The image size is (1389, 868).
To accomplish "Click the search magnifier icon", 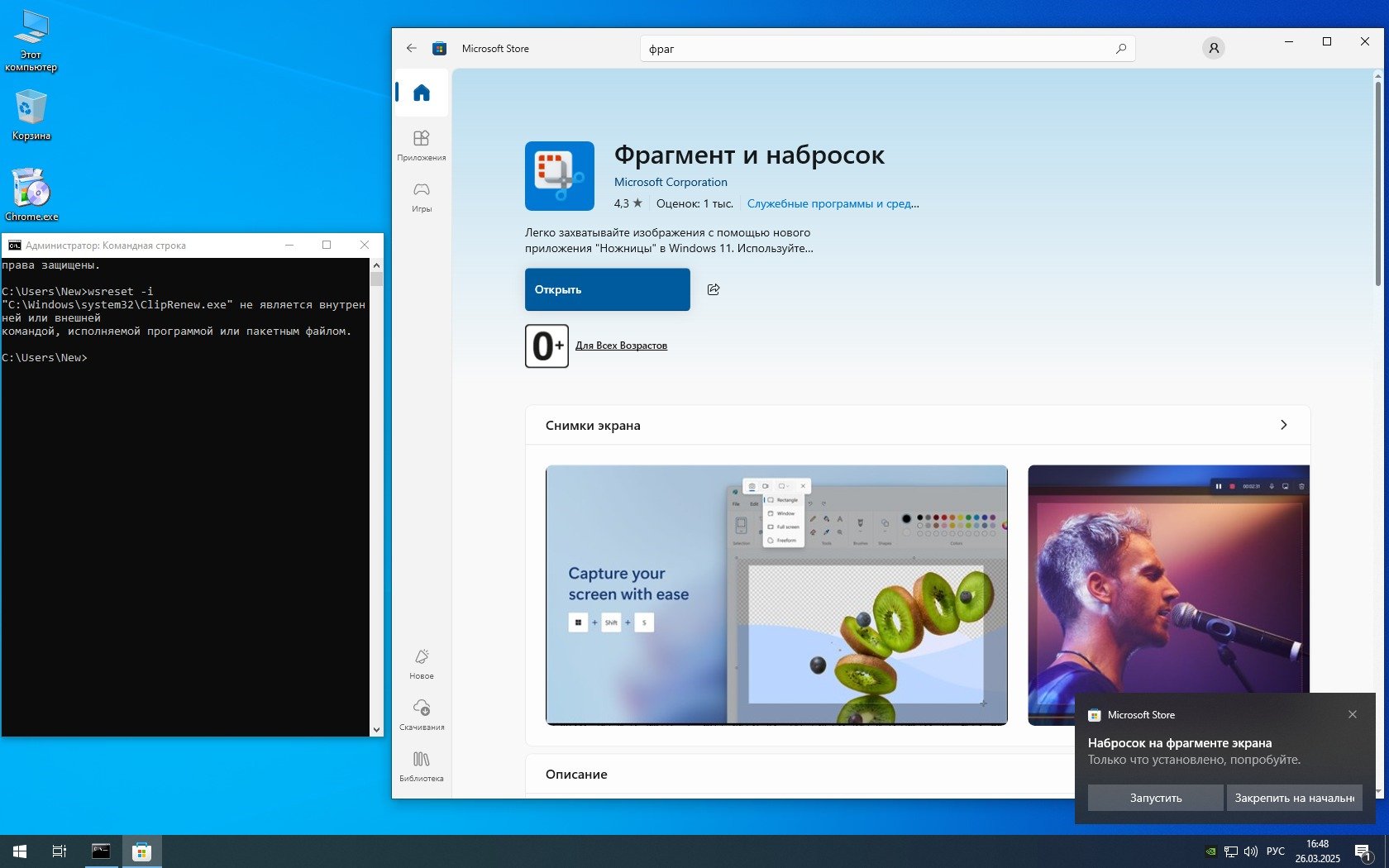I will pyautogui.click(x=1120, y=49).
